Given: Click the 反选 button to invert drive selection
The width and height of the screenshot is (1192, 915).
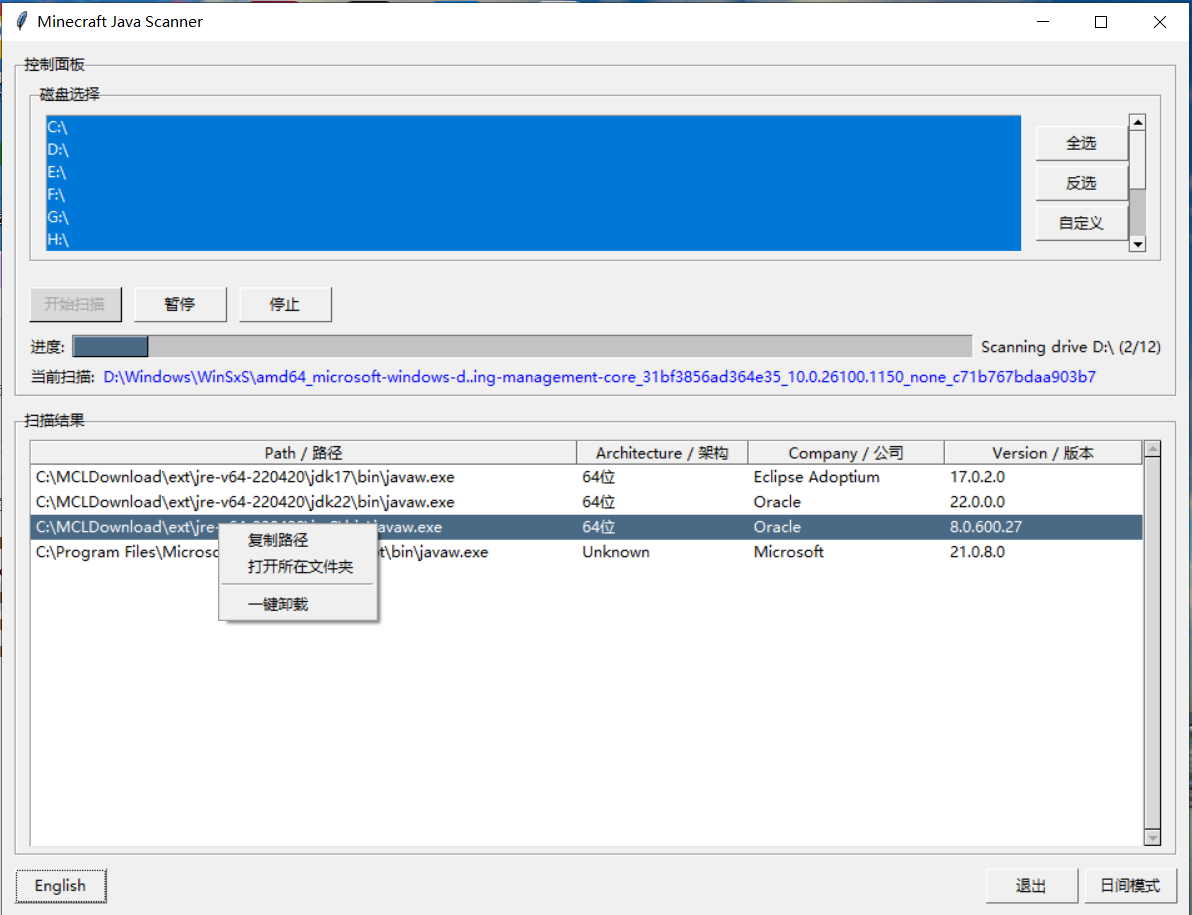Looking at the screenshot, I should [1081, 182].
